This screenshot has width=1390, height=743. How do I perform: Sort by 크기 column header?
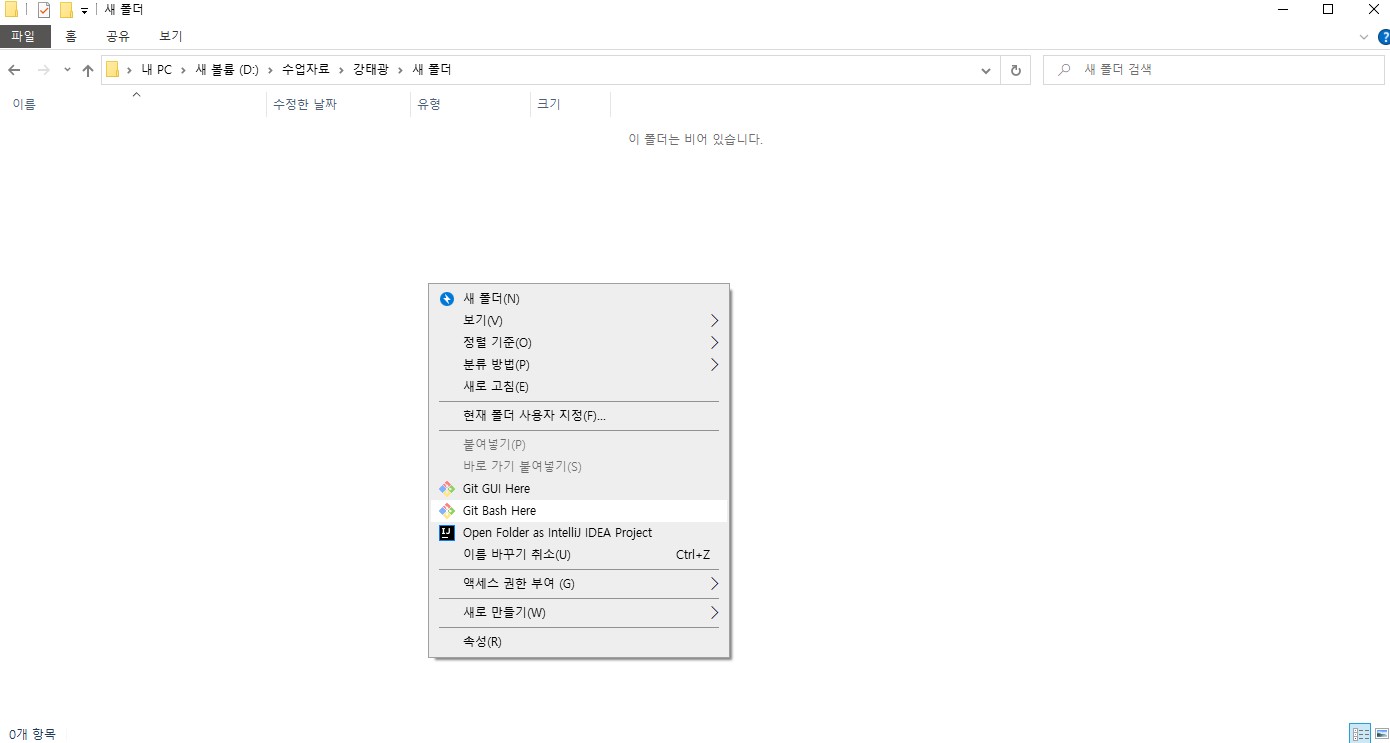point(570,104)
